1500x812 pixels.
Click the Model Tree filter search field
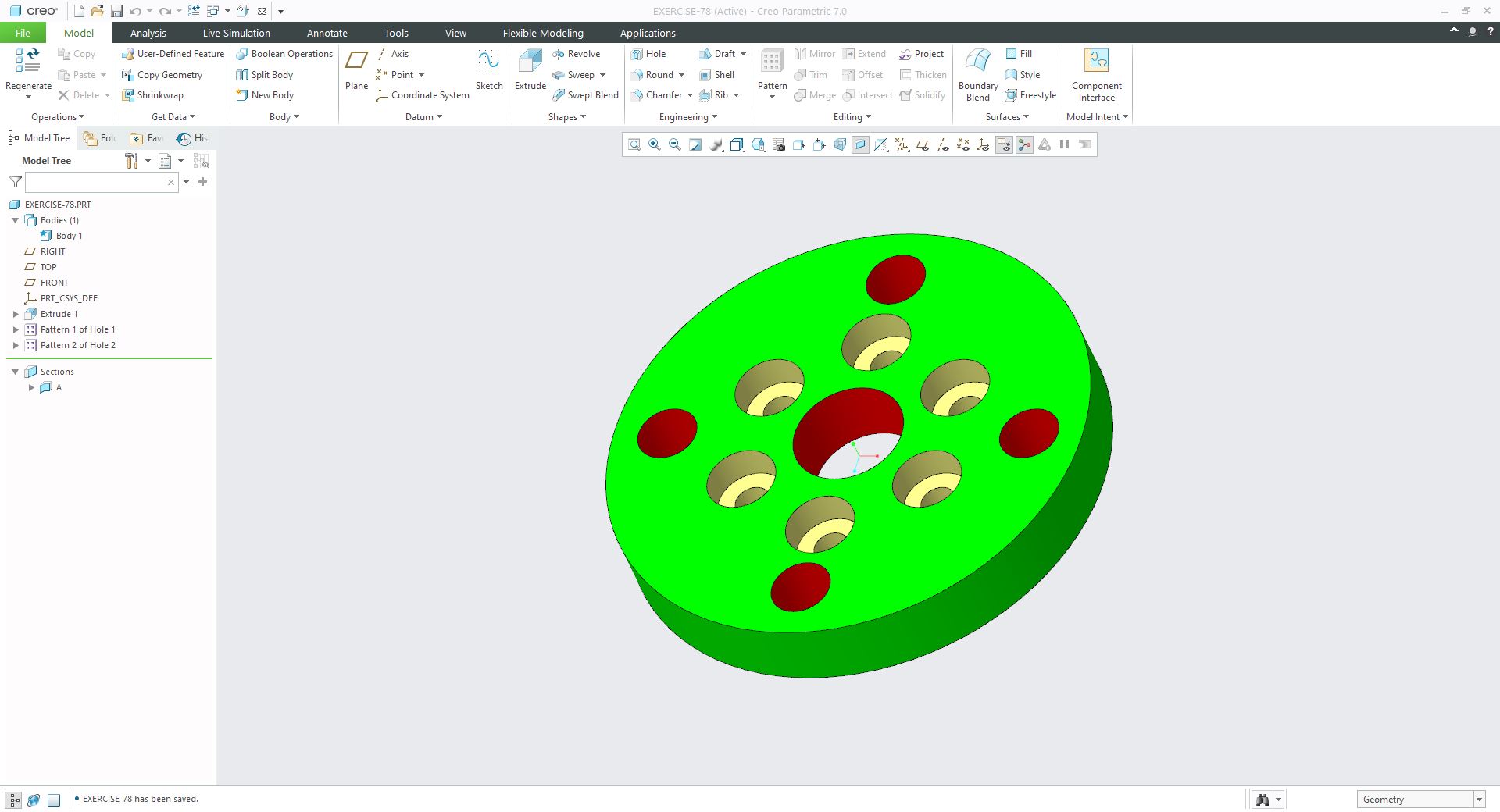tap(102, 182)
